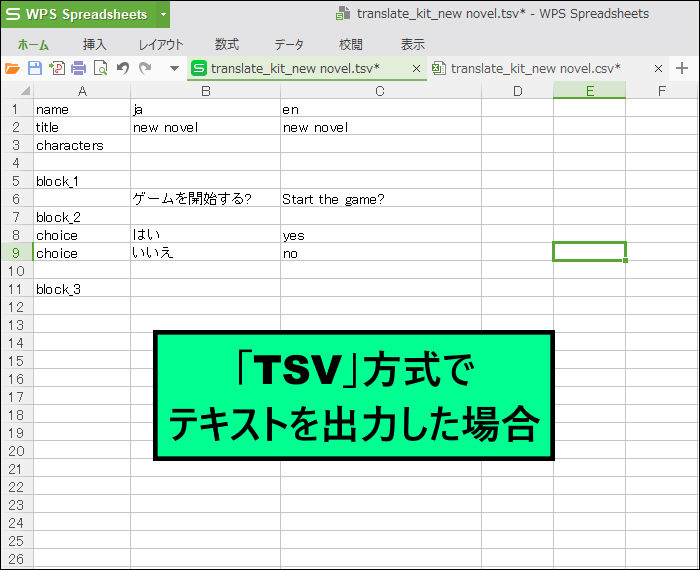Select column B header
This screenshot has height=570, width=700.
click(x=205, y=91)
